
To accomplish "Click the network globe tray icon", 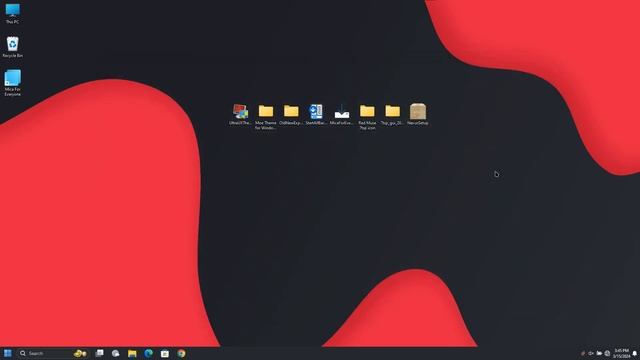I will (x=607, y=353).
